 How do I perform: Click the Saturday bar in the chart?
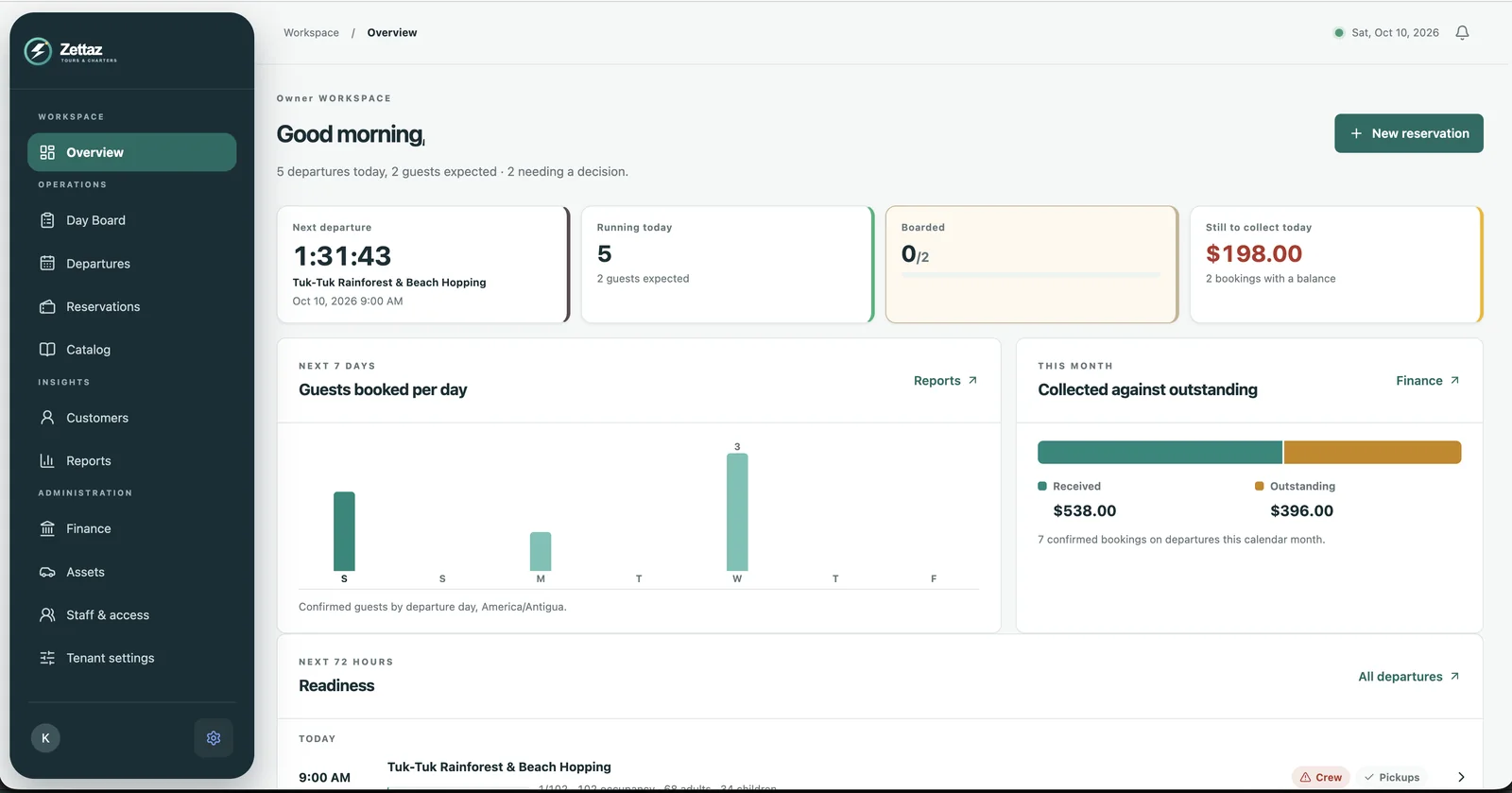[x=344, y=531]
